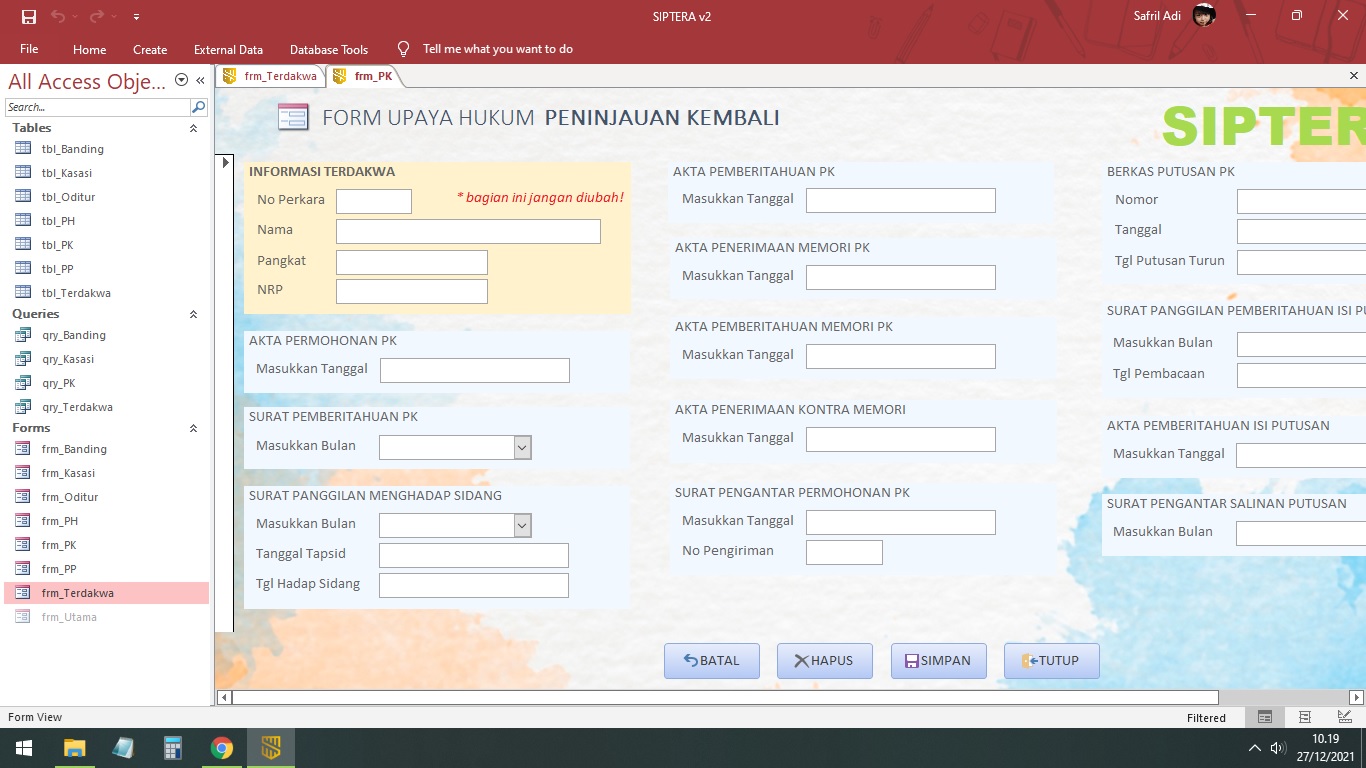Open the External Data ribbon tab
Screen dimensions: 1366x768
coord(228,49)
